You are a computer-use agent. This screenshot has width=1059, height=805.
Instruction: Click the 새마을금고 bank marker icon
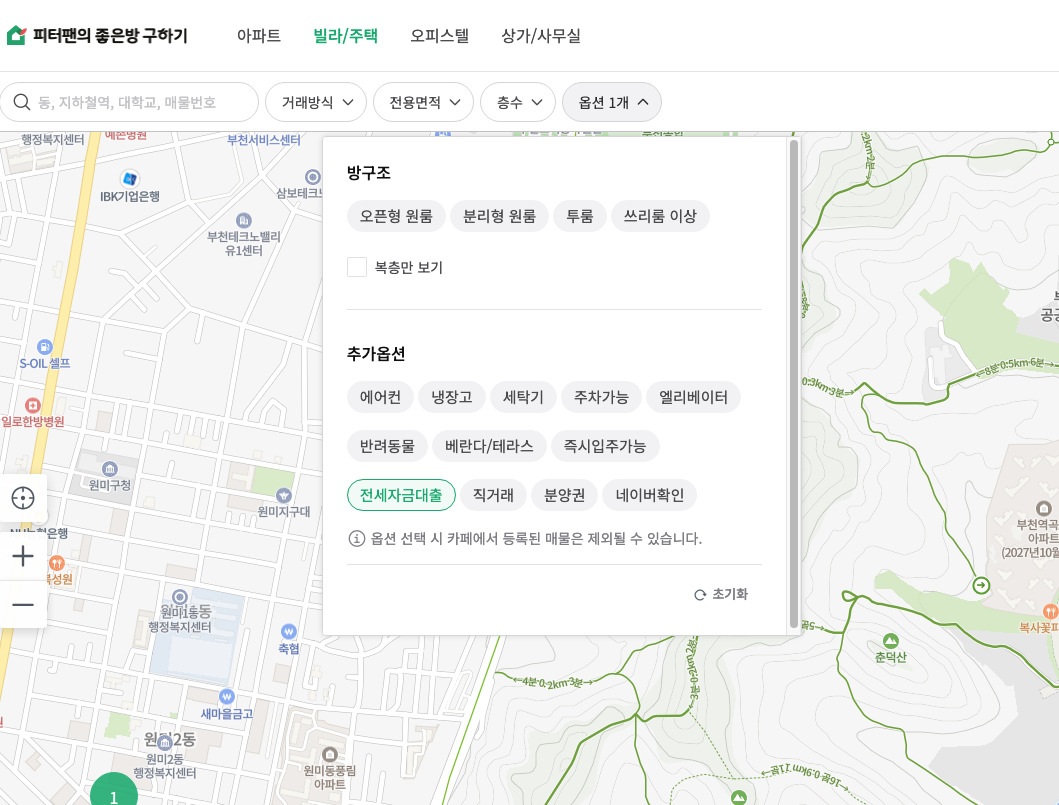[227, 696]
